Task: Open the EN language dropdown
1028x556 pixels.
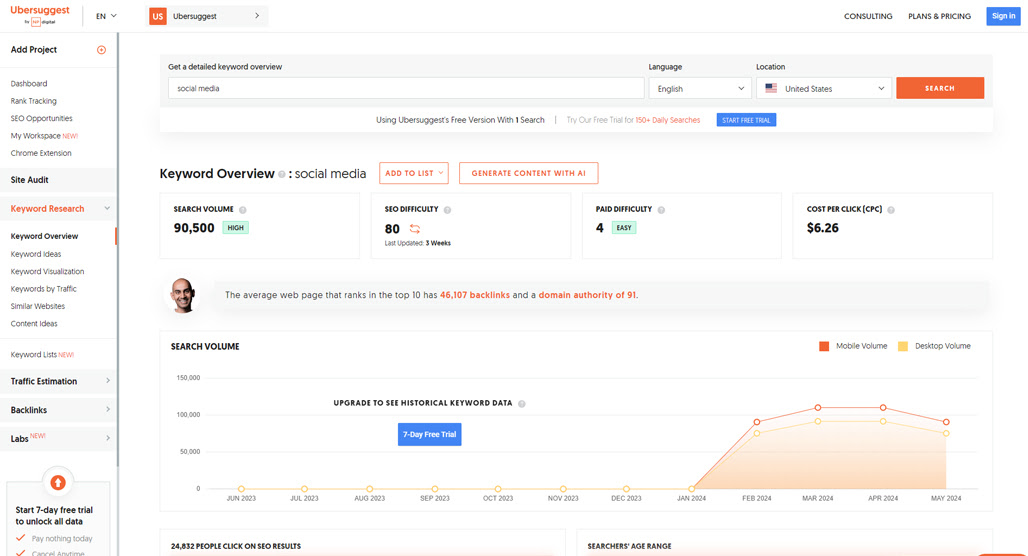Action: [x=106, y=16]
